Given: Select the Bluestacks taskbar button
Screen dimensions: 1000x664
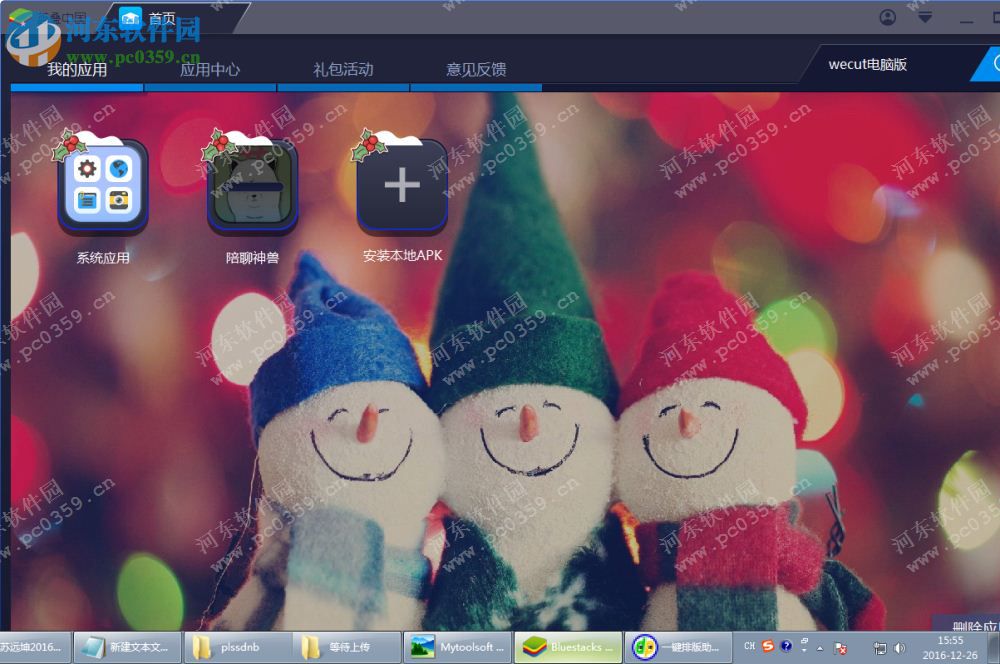Looking at the screenshot, I should pos(568,647).
